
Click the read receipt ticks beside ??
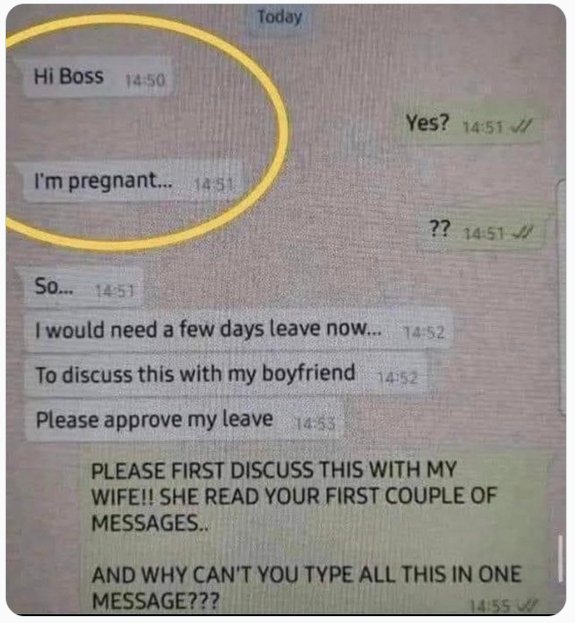click(522, 233)
